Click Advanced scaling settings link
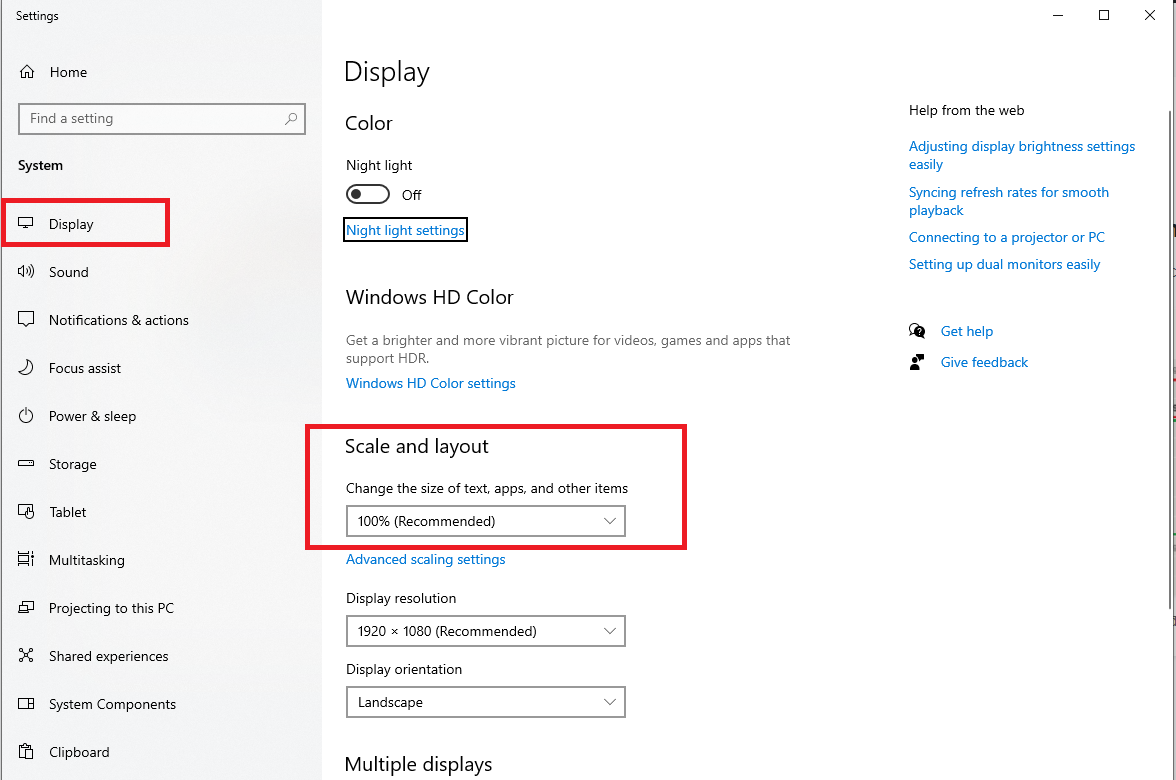This screenshot has width=1176, height=780. pos(425,559)
